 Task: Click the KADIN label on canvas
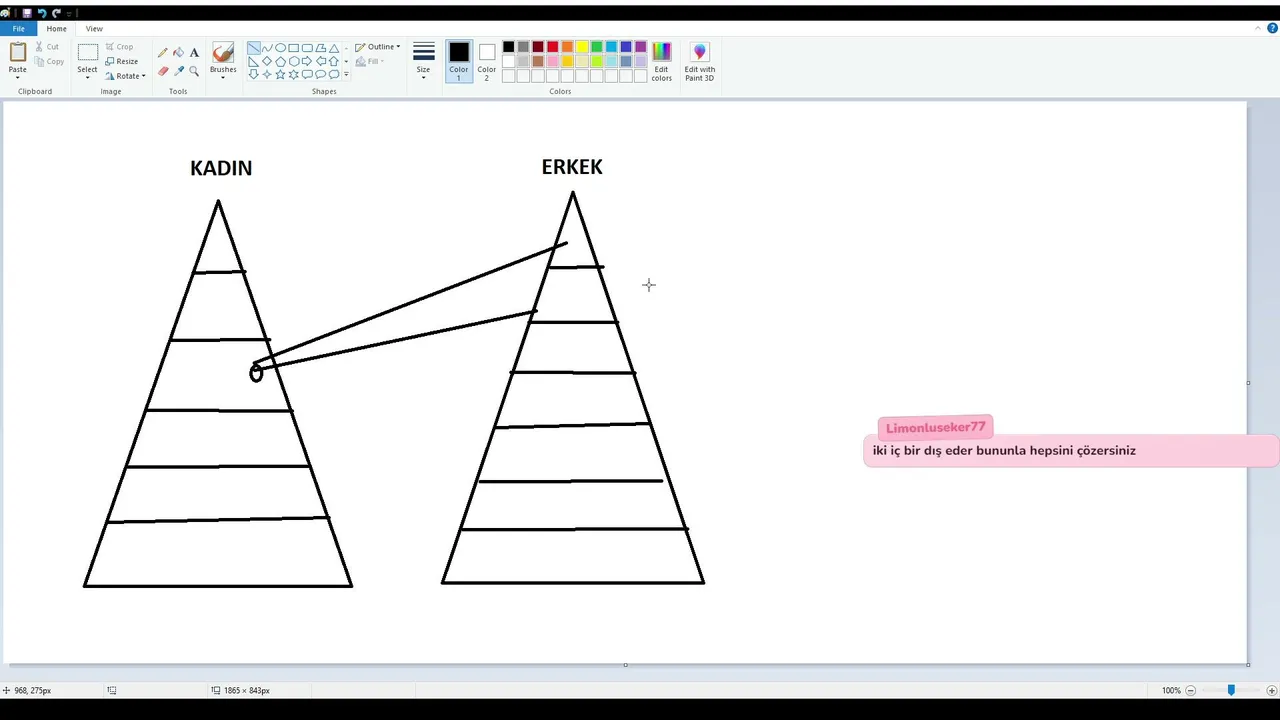click(221, 168)
